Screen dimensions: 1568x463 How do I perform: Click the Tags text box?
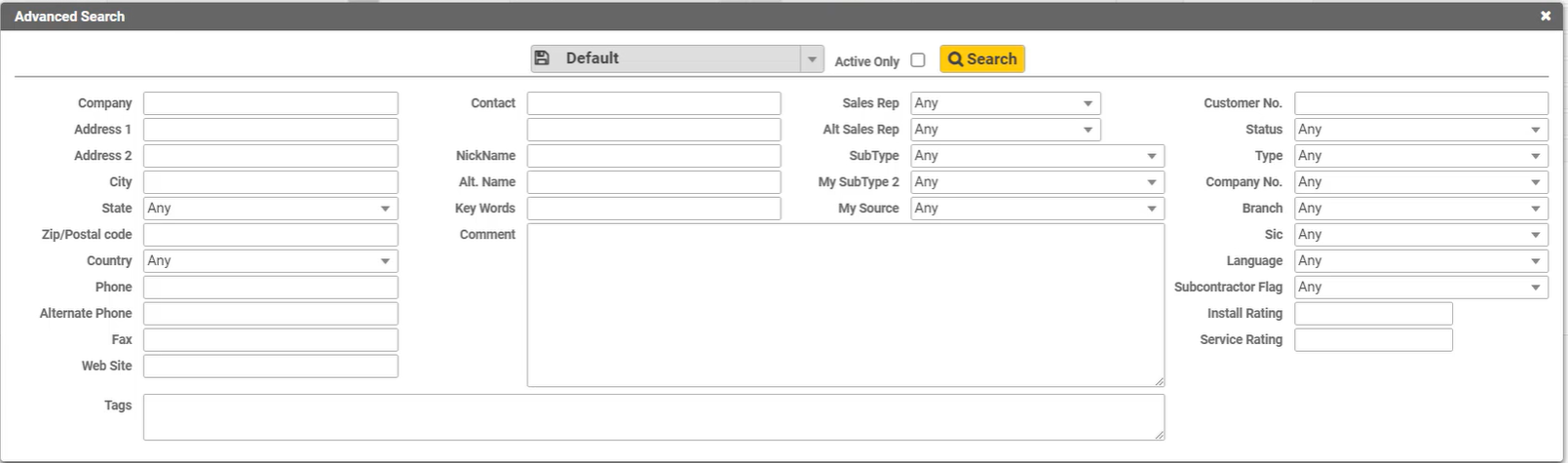point(653,417)
